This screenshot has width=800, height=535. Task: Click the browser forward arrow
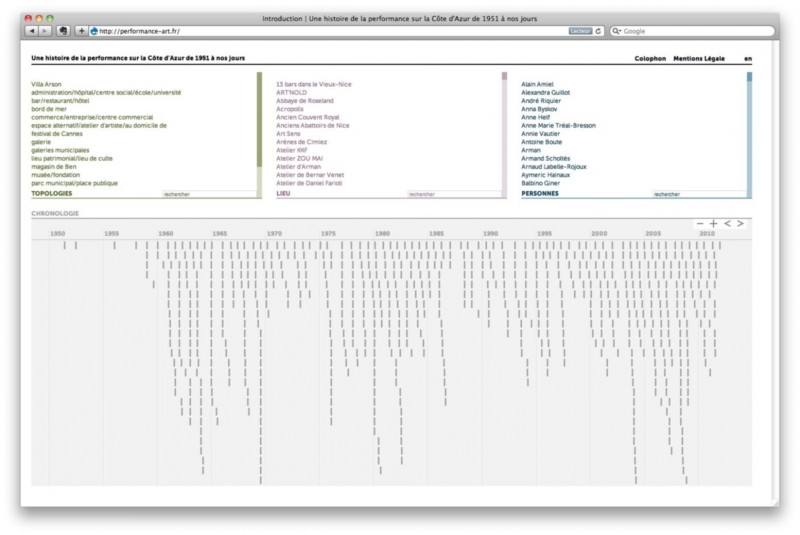[45, 31]
